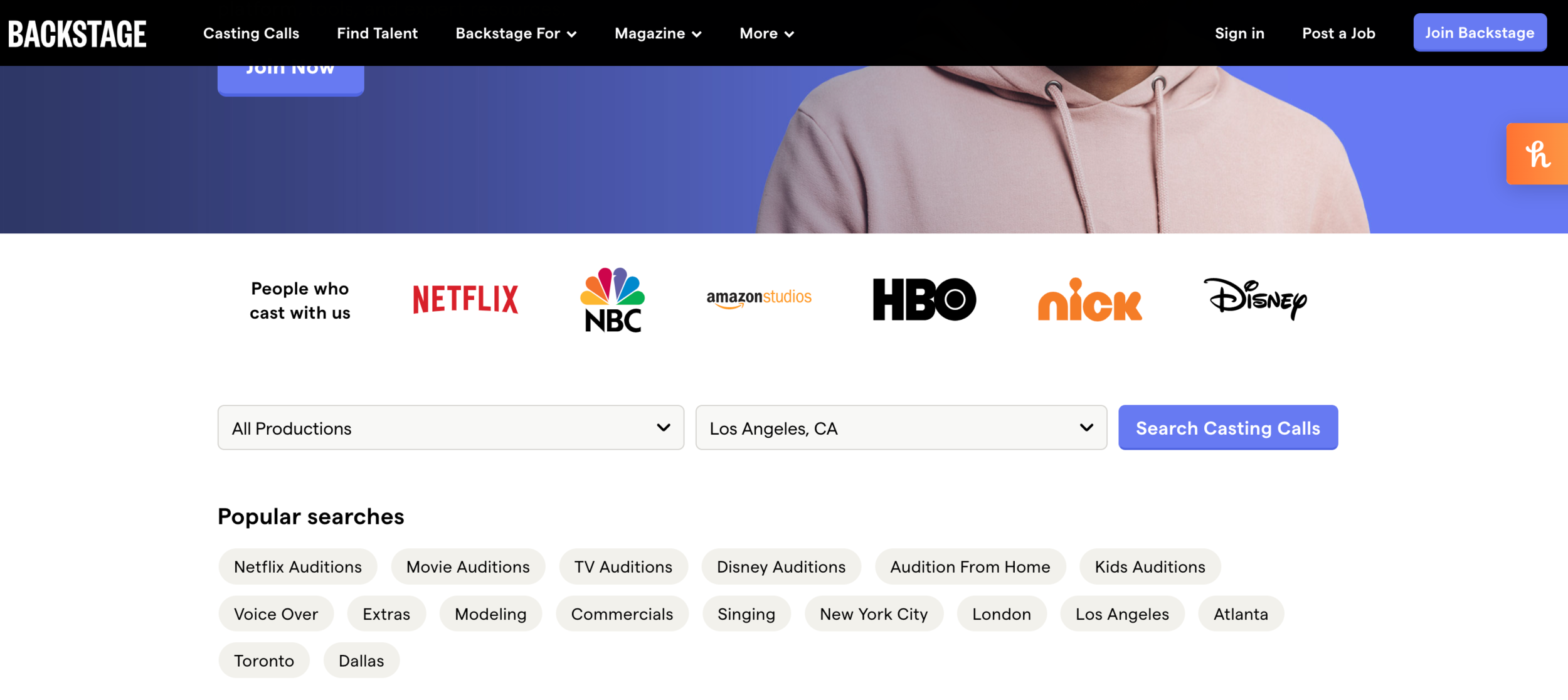Click the Sign in link
1568x700 pixels.
click(1239, 33)
